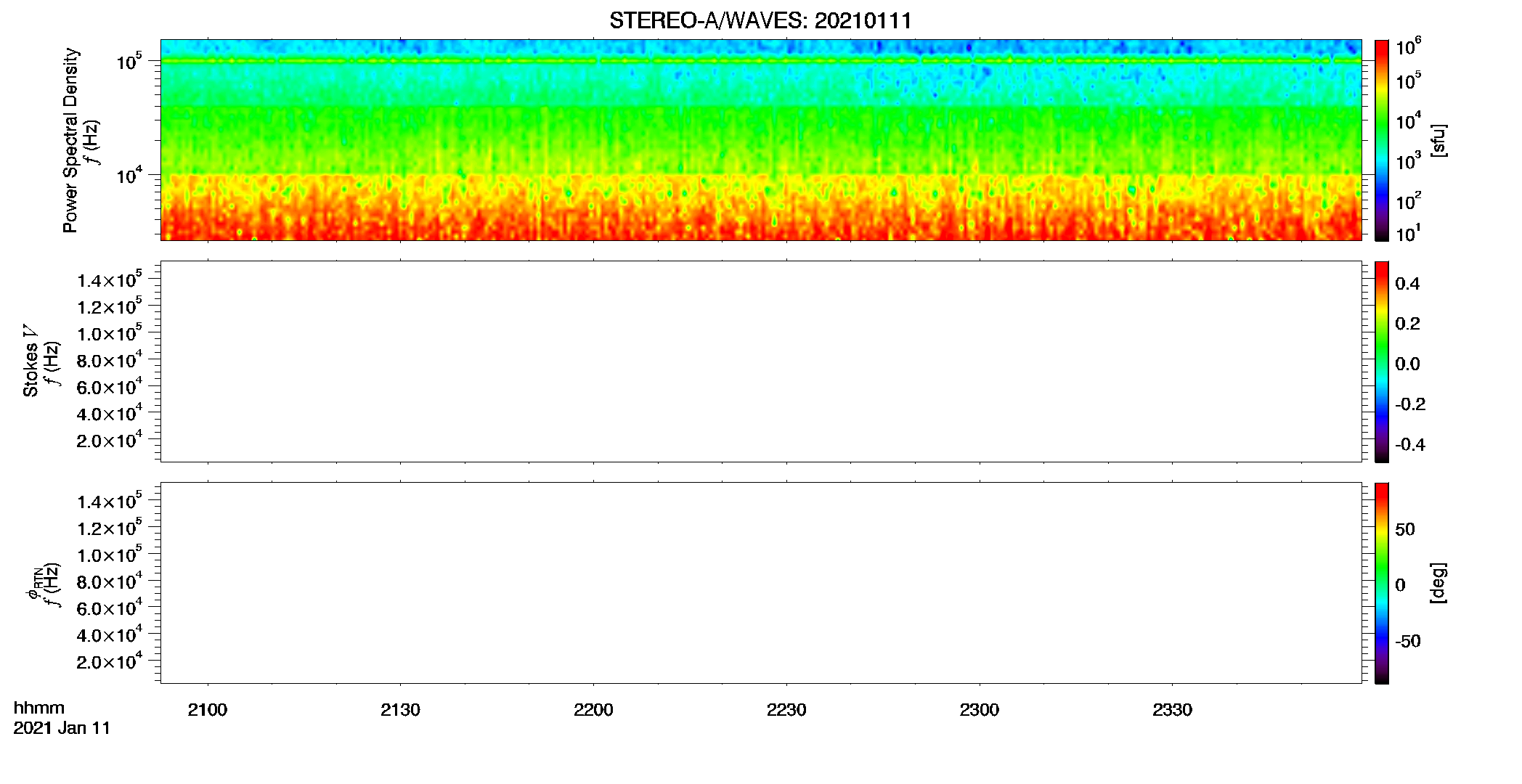Click the plot title "STEREO-A/WAVES: 20210111"
The image size is (1522, 784).
pyautogui.click(x=760, y=20)
